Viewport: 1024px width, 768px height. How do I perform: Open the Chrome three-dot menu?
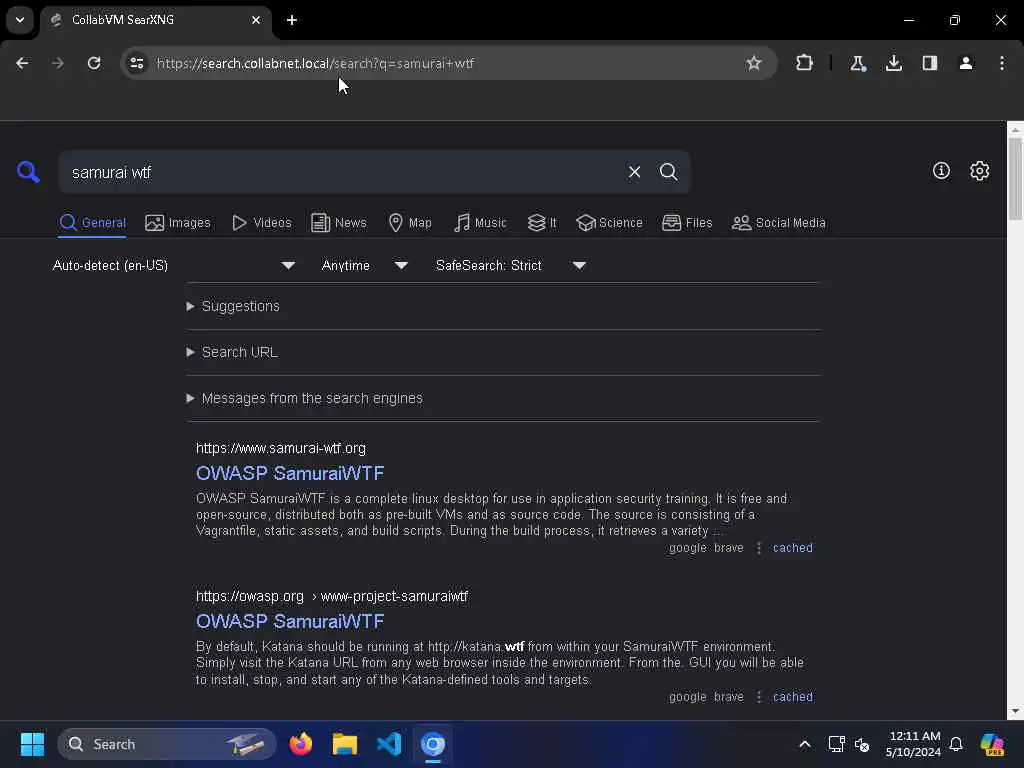click(x=1001, y=63)
